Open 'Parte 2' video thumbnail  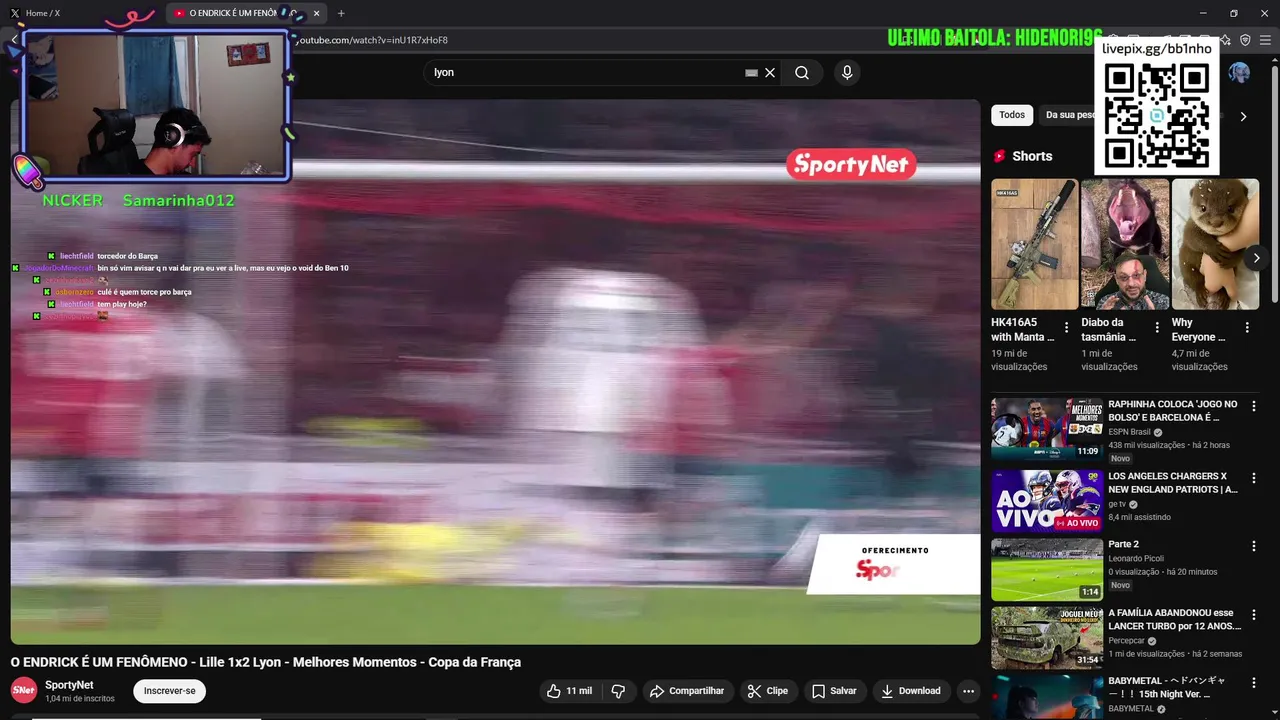1047,569
